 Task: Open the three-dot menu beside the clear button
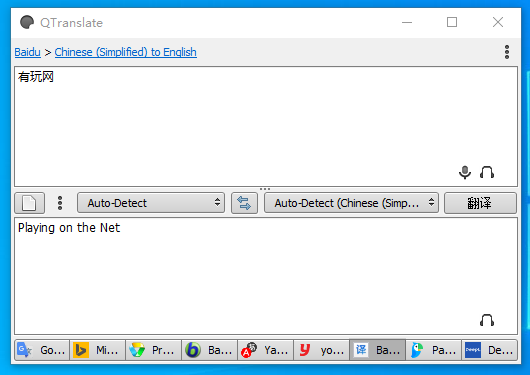(60, 203)
